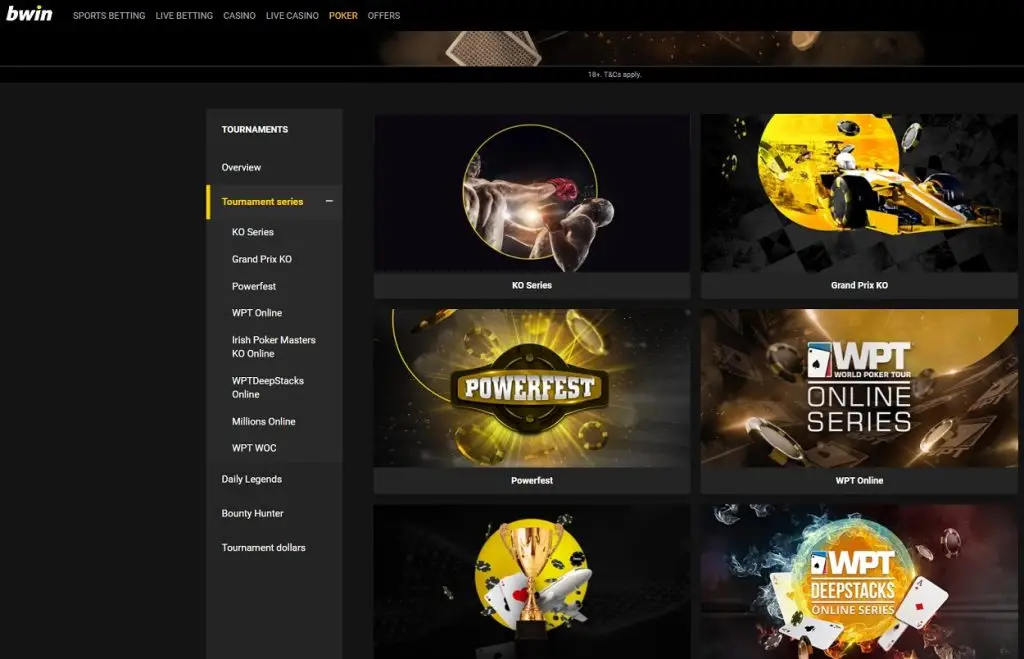Open WPTDeepStacks Online sidebar link
The height and width of the screenshot is (659, 1024).
[x=268, y=387]
